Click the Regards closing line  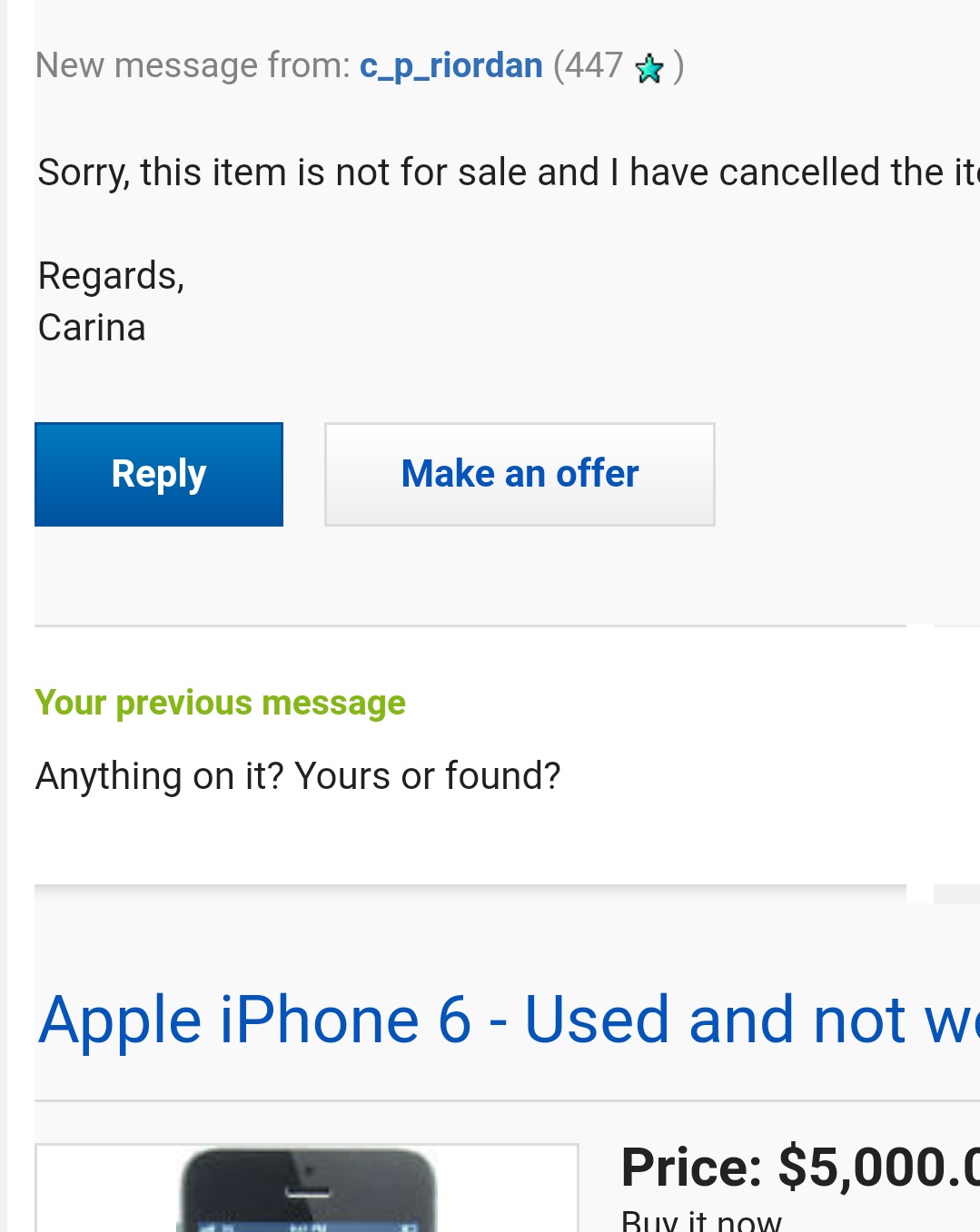click(x=111, y=276)
